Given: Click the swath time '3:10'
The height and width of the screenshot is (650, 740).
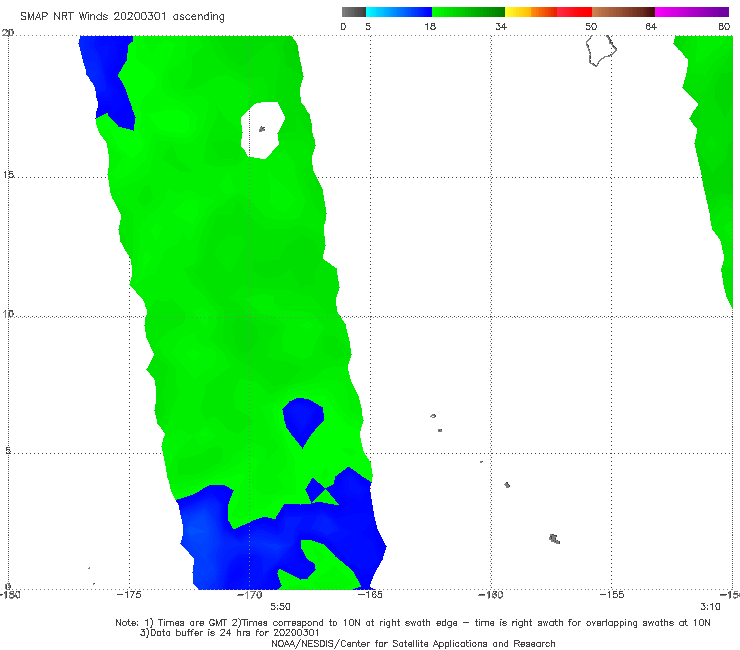Looking at the screenshot, I should (x=710, y=607).
